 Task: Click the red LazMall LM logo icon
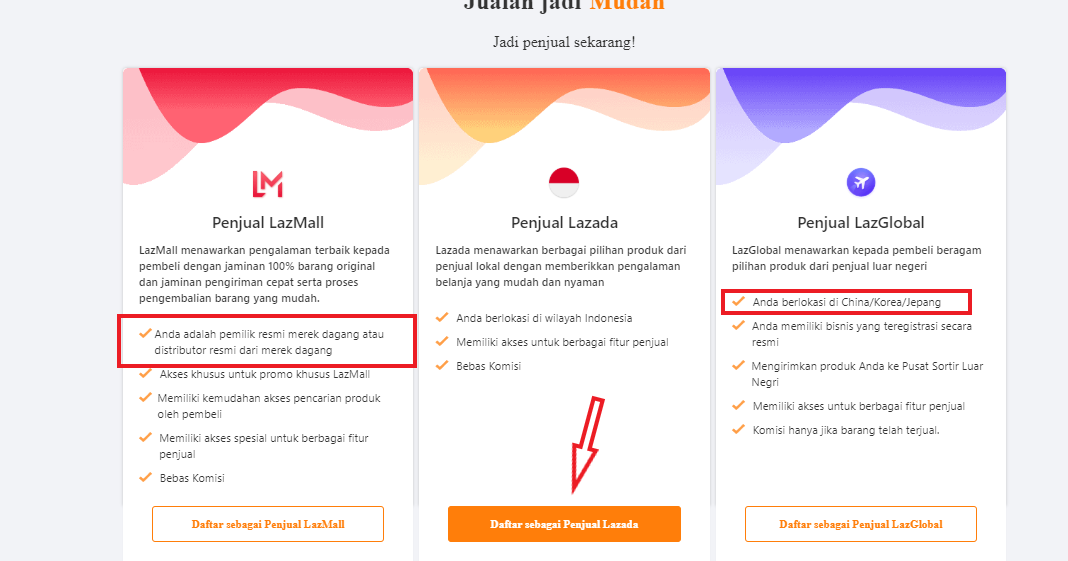pyautogui.click(x=268, y=184)
